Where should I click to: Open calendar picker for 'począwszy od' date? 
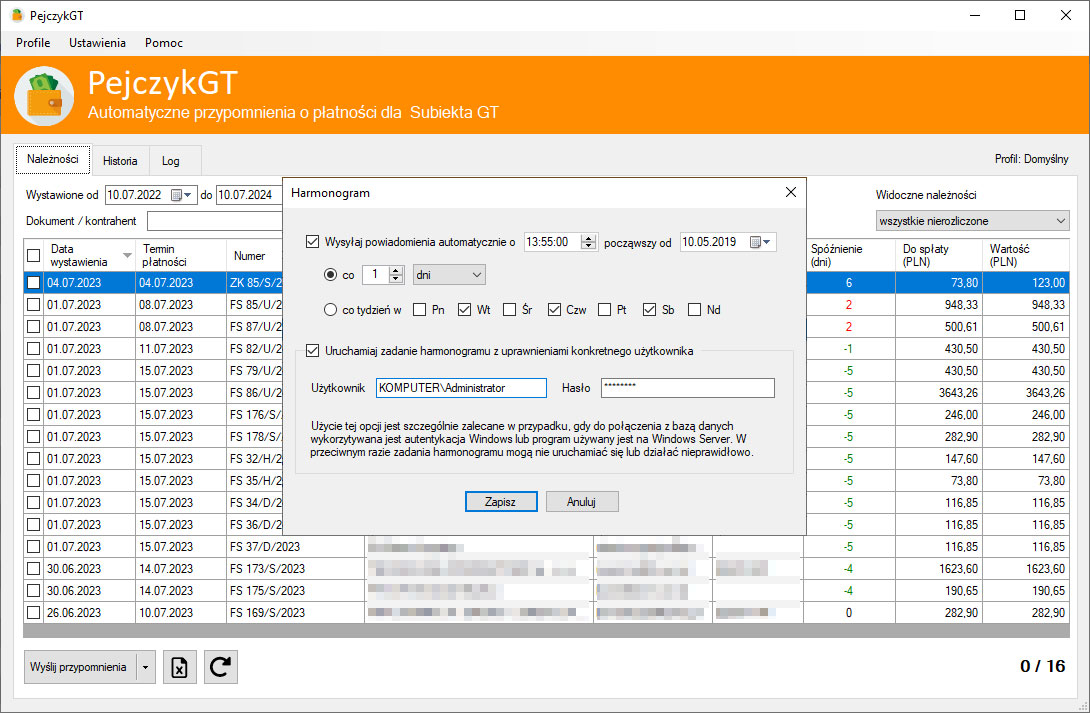[760, 242]
